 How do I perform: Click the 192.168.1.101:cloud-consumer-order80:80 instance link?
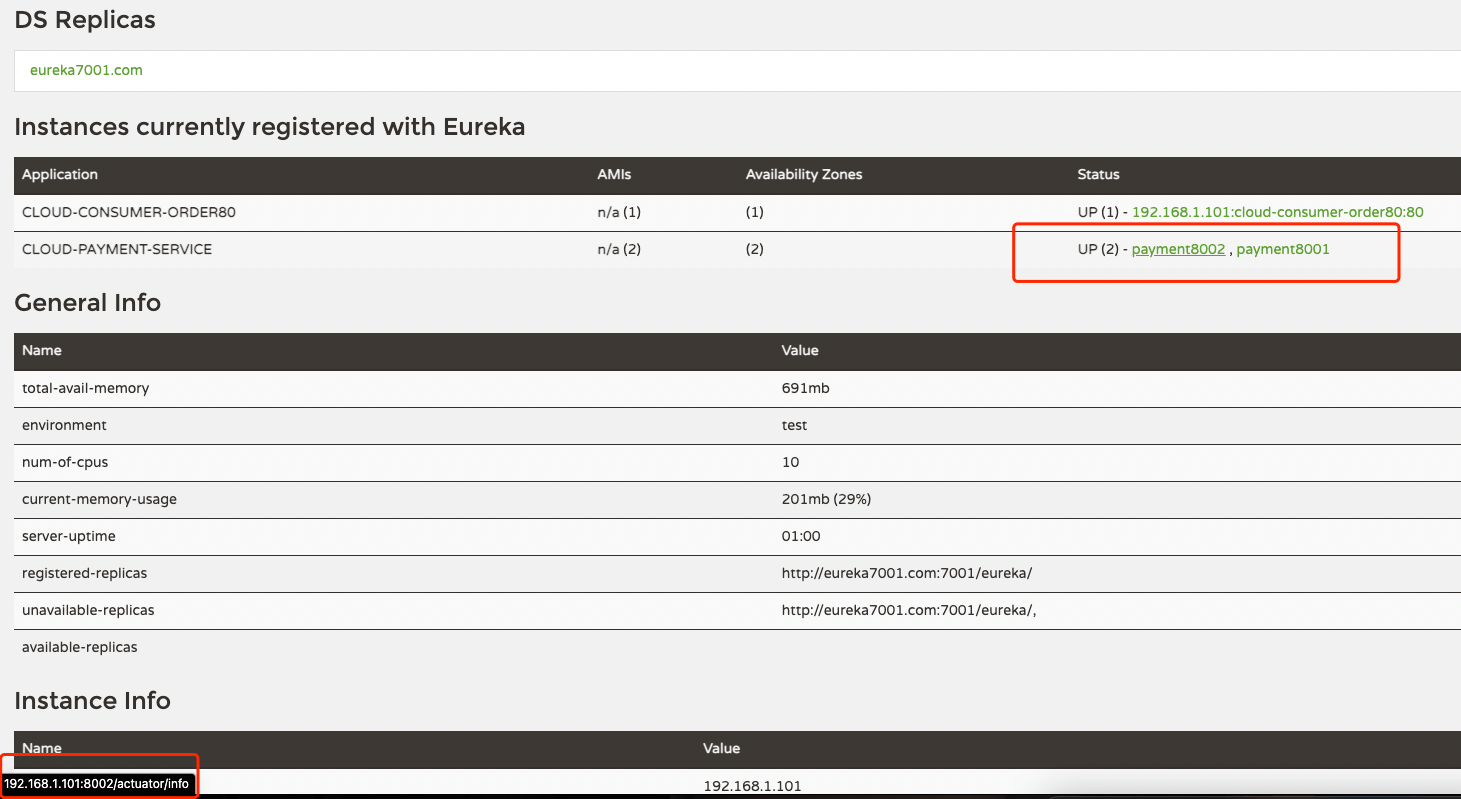tap(1277, 212)
